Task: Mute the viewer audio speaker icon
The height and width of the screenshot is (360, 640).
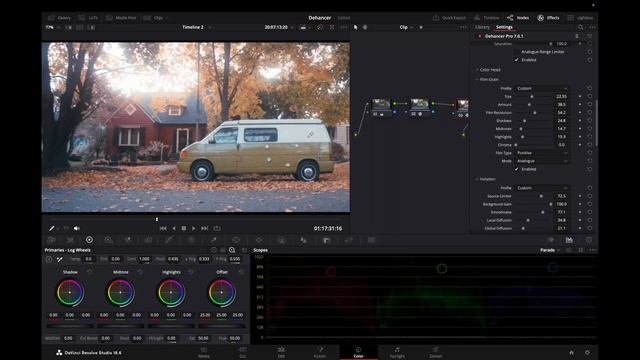Action: point(76,228)
